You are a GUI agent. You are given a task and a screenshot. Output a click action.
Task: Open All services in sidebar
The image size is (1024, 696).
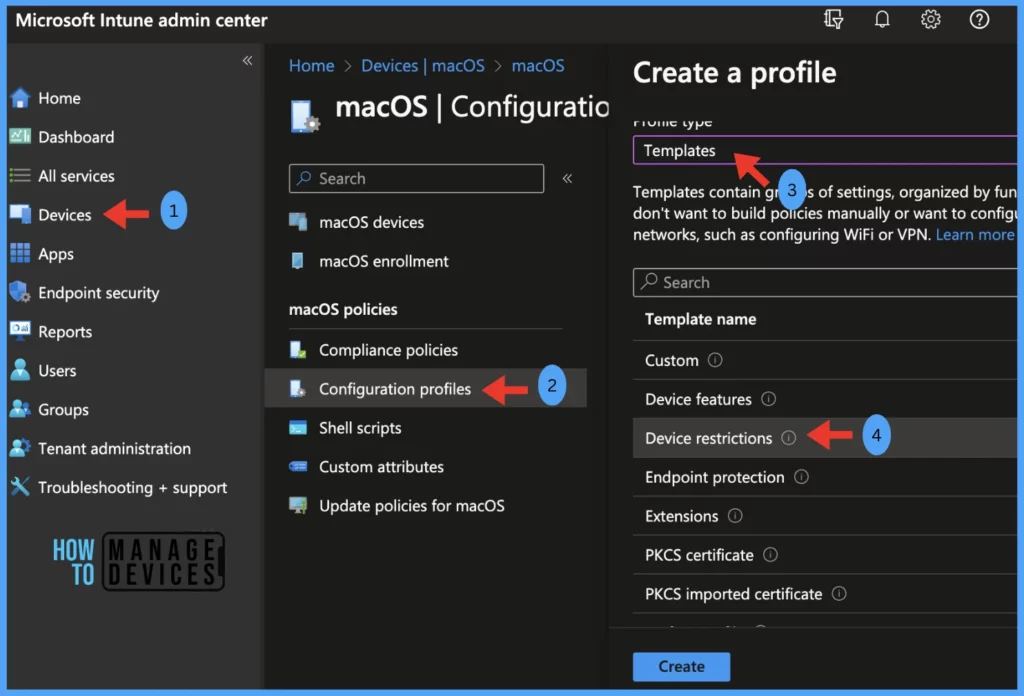pos(76,176)
